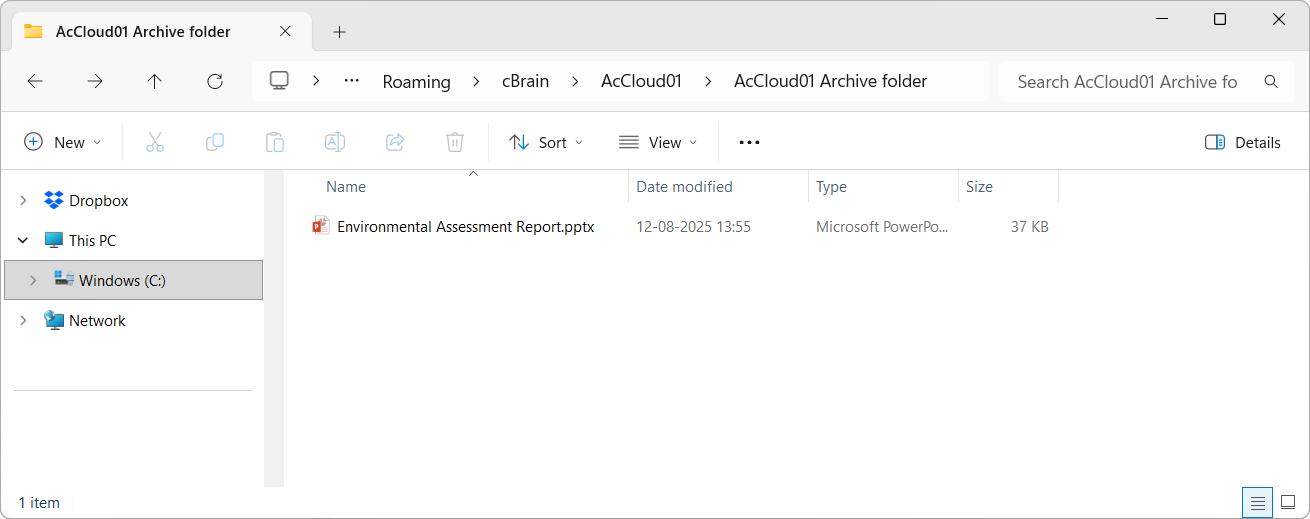Click the 1 item status bar text
Screen dimensions: 1310x519
[x=39, y=502]
